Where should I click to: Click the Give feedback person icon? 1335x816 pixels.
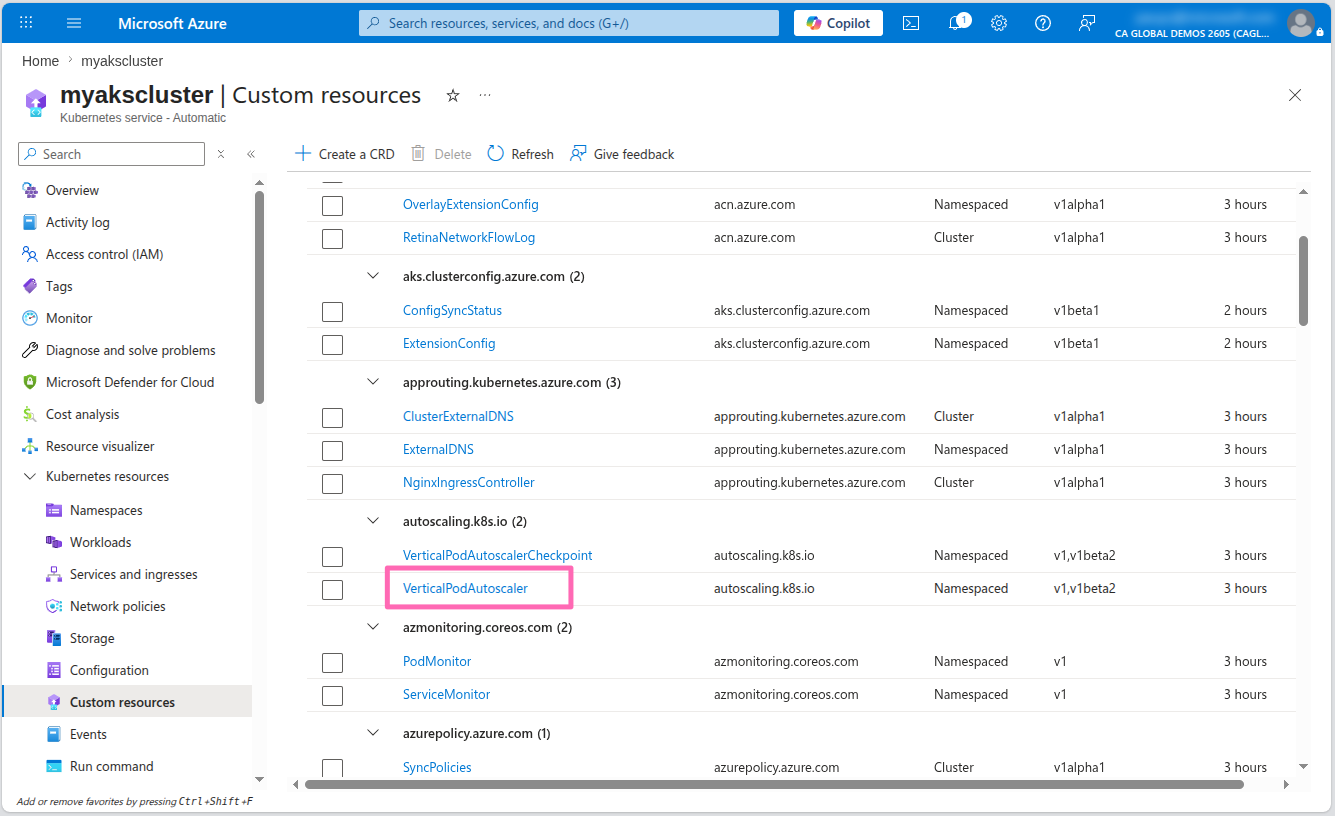tap(578, 154)
